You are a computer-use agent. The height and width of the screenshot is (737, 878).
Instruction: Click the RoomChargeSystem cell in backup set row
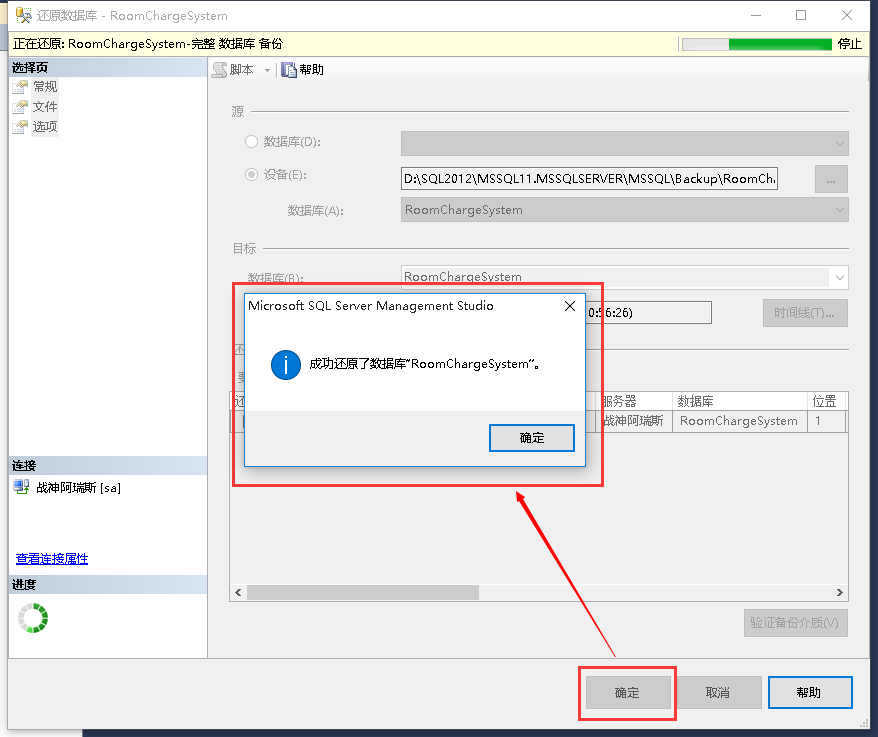[739, 421]
